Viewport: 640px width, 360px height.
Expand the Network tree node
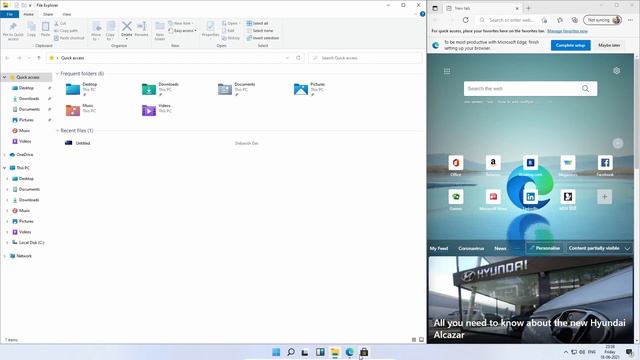[4, 256]
